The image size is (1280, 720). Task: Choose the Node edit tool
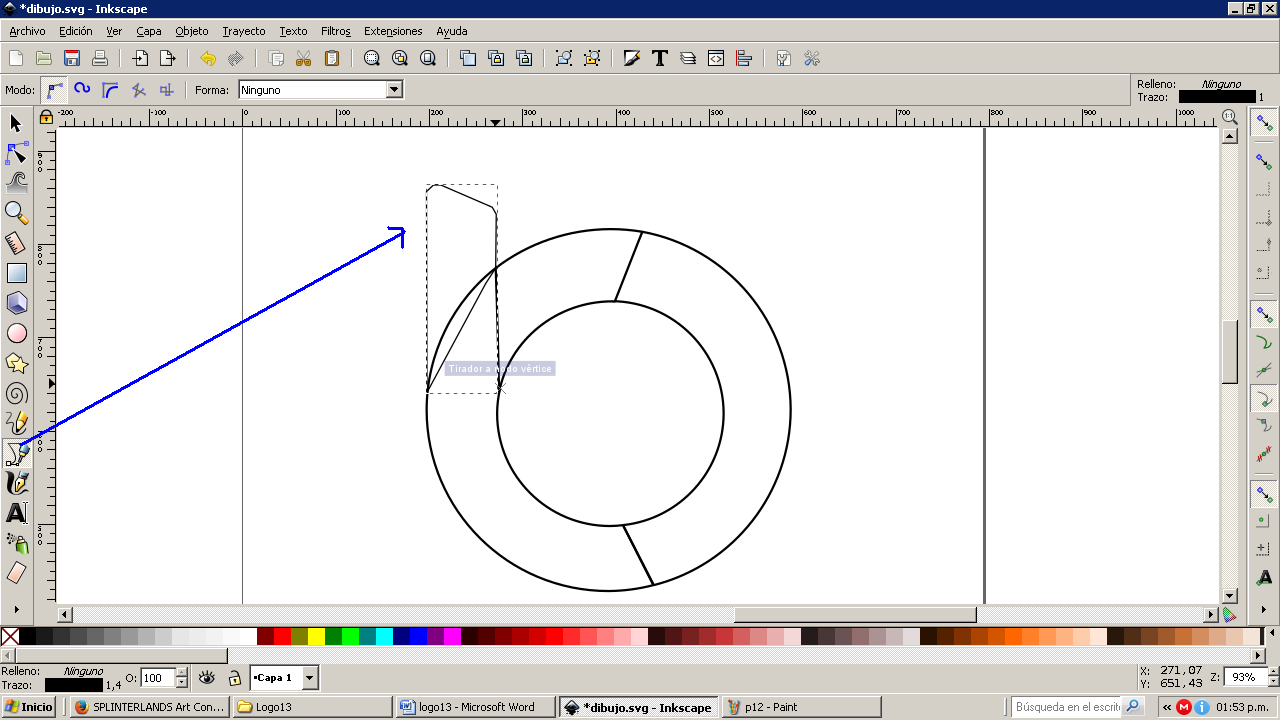[x=16, y=153]
